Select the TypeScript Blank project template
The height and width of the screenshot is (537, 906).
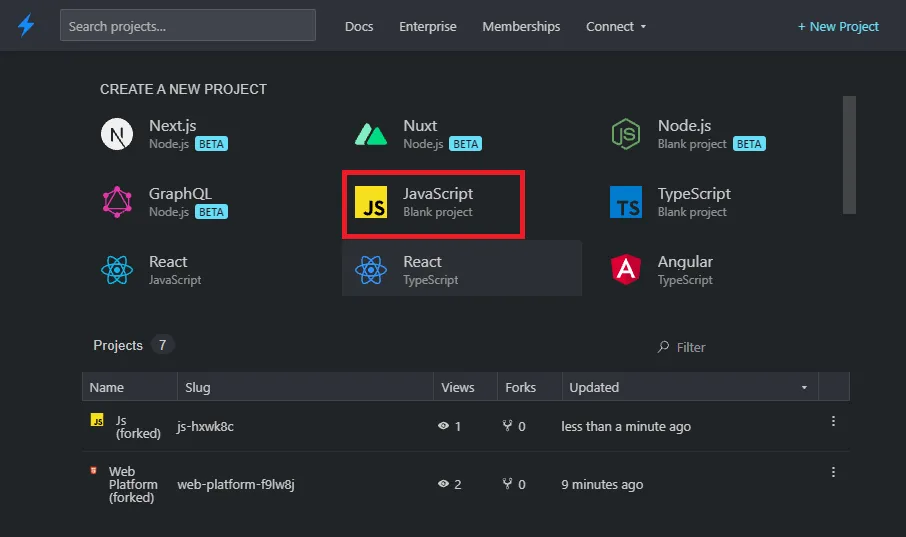click(670, 202)
